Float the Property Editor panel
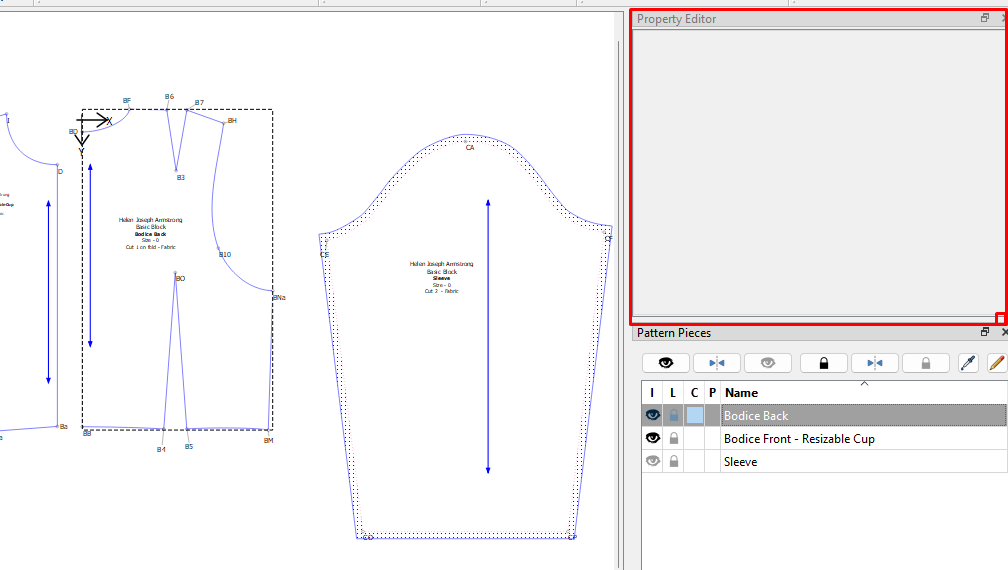 pos(985,18)
